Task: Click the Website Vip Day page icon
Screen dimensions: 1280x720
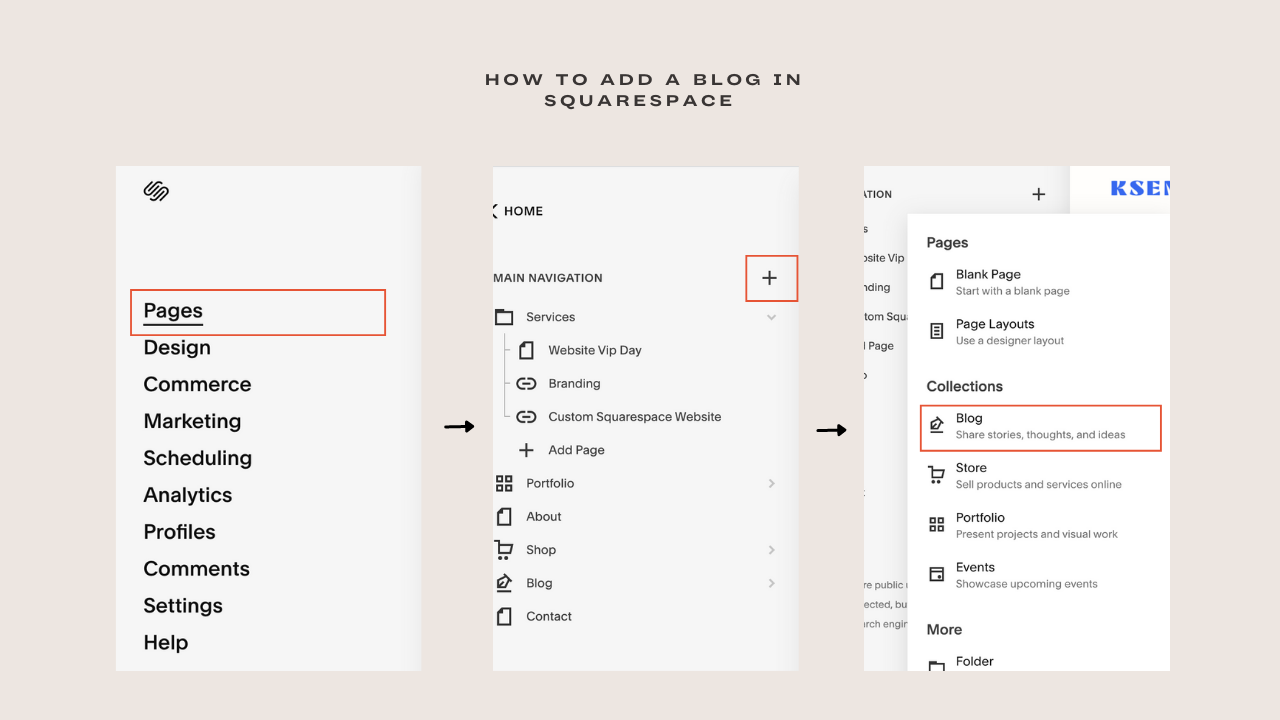Action: [527, 350]
